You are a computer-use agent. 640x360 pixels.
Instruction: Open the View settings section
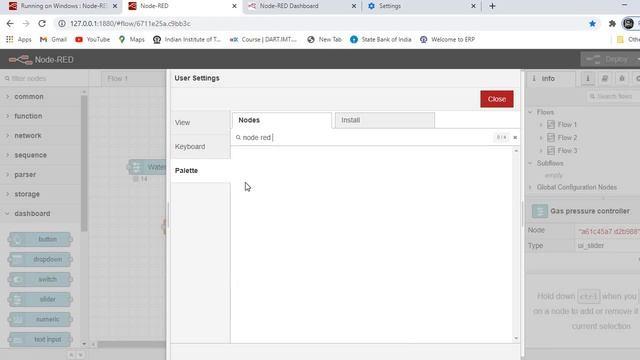click(x=200, y=122)
